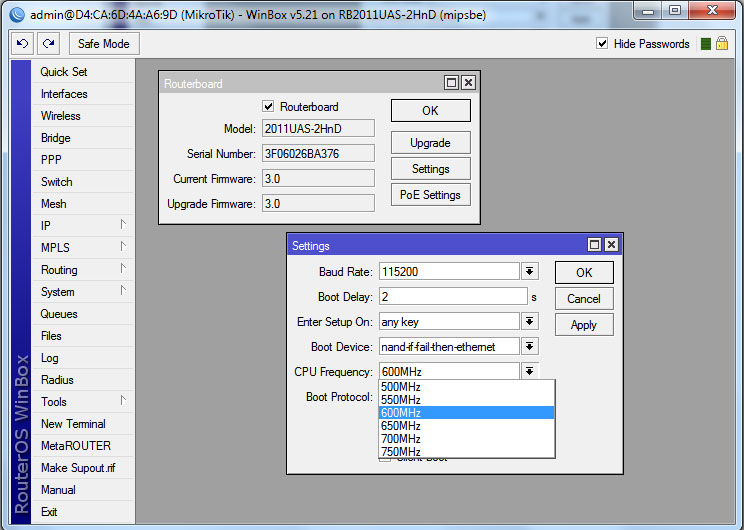The height and width of the screenshot is (530, 744).
Task: Open New Terminal from sidebar
Action: pyautogui.click(x=73, y=424)
